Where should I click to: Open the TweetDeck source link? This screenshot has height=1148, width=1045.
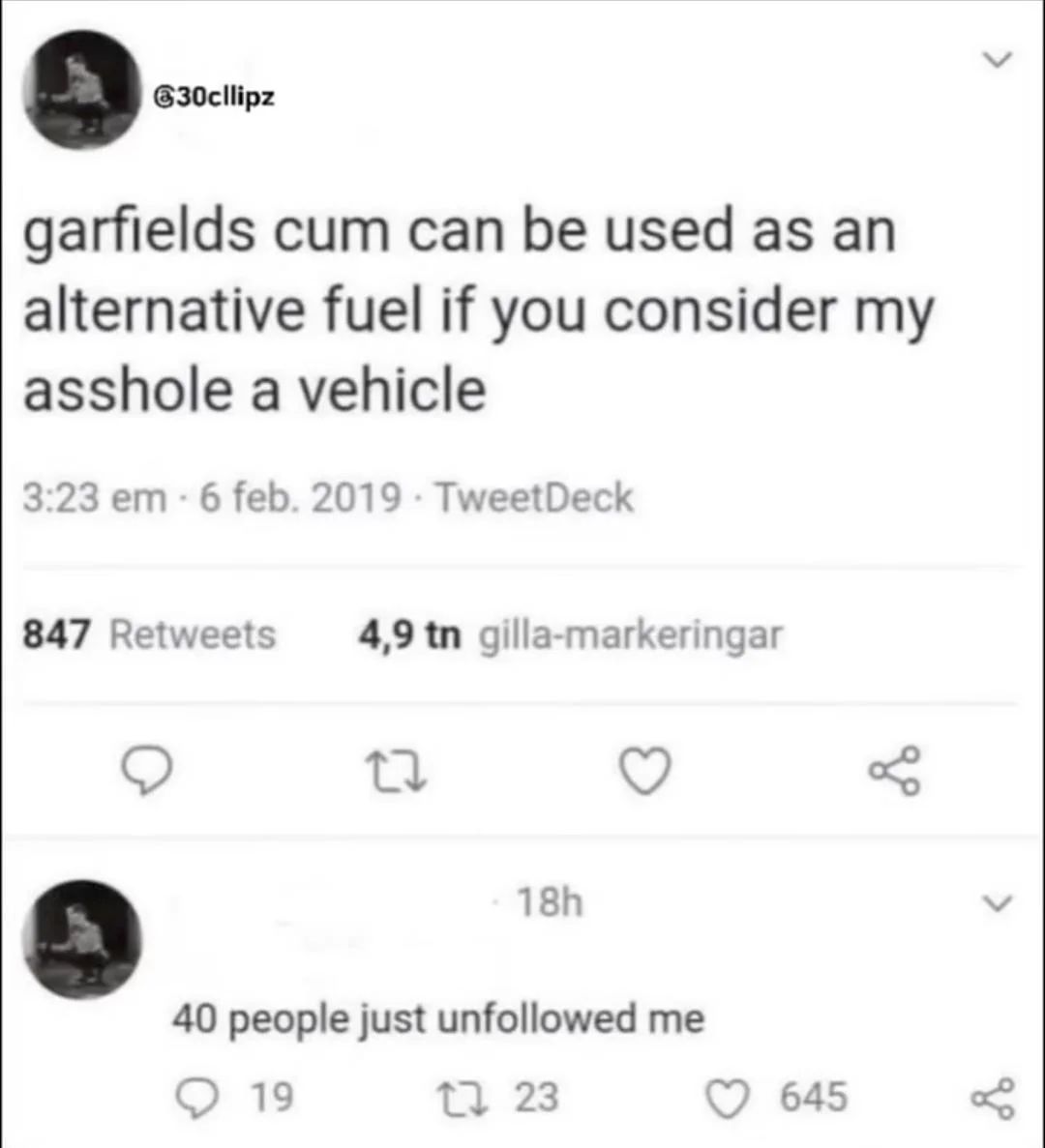point(534,498)
